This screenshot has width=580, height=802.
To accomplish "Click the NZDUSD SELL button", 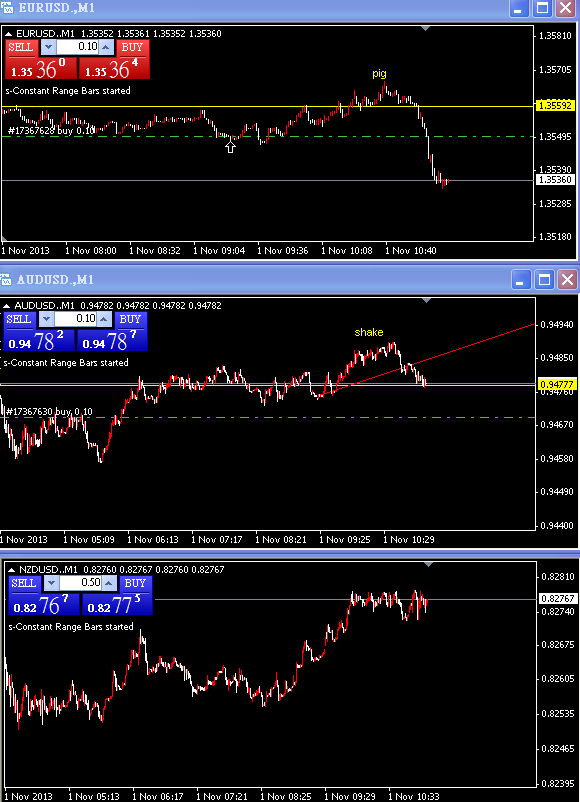I will (24, 583).
